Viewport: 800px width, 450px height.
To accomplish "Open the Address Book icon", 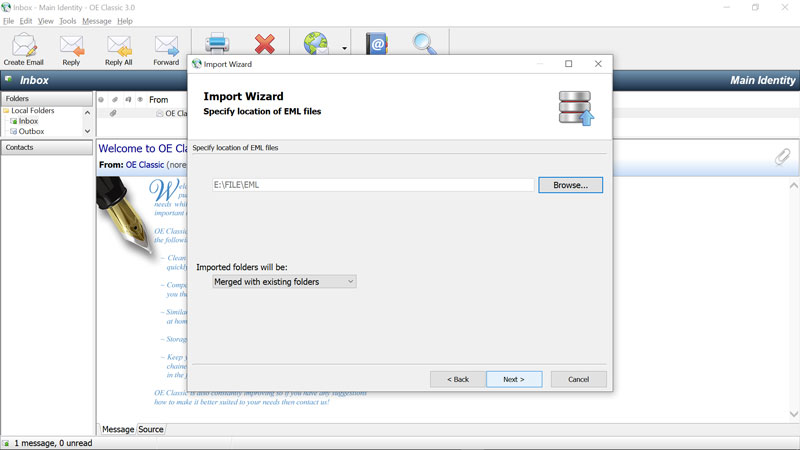I will click(377, 43).
